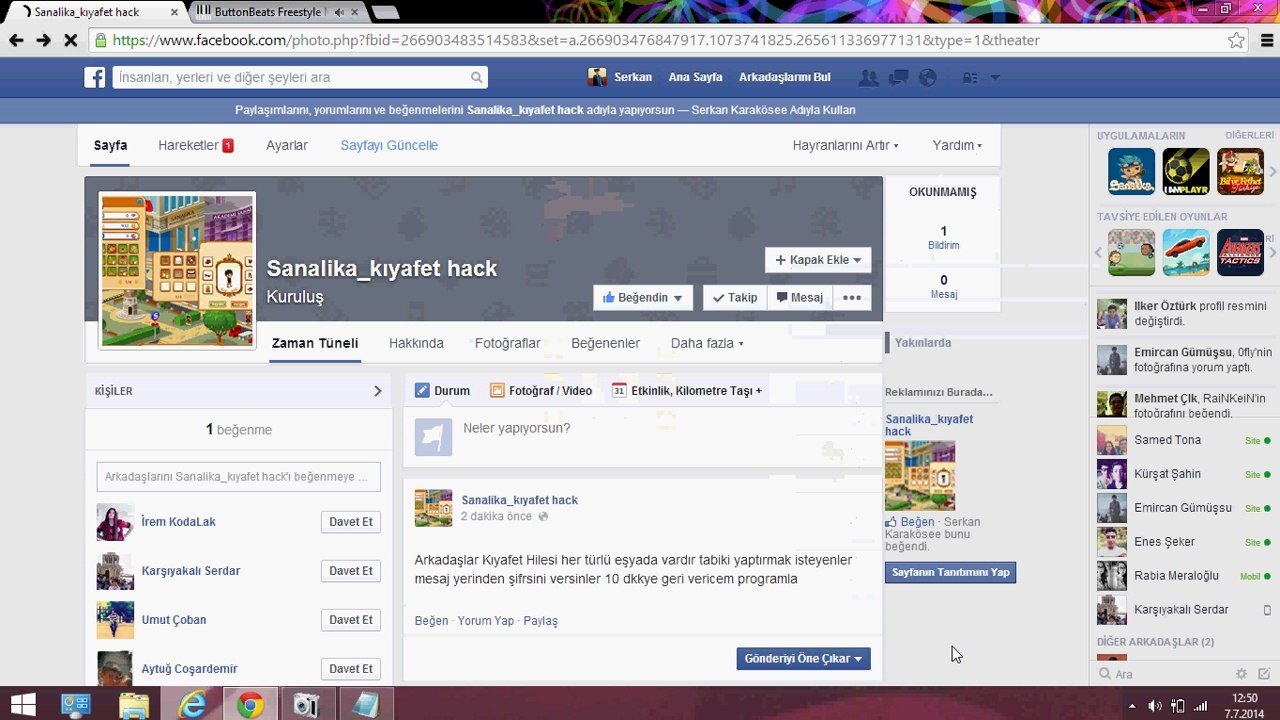Click the chat search Ara field
Image resolution: width=1280 pixels, height=720 pixels.
pyautogui.click(x=1165, y=674)
